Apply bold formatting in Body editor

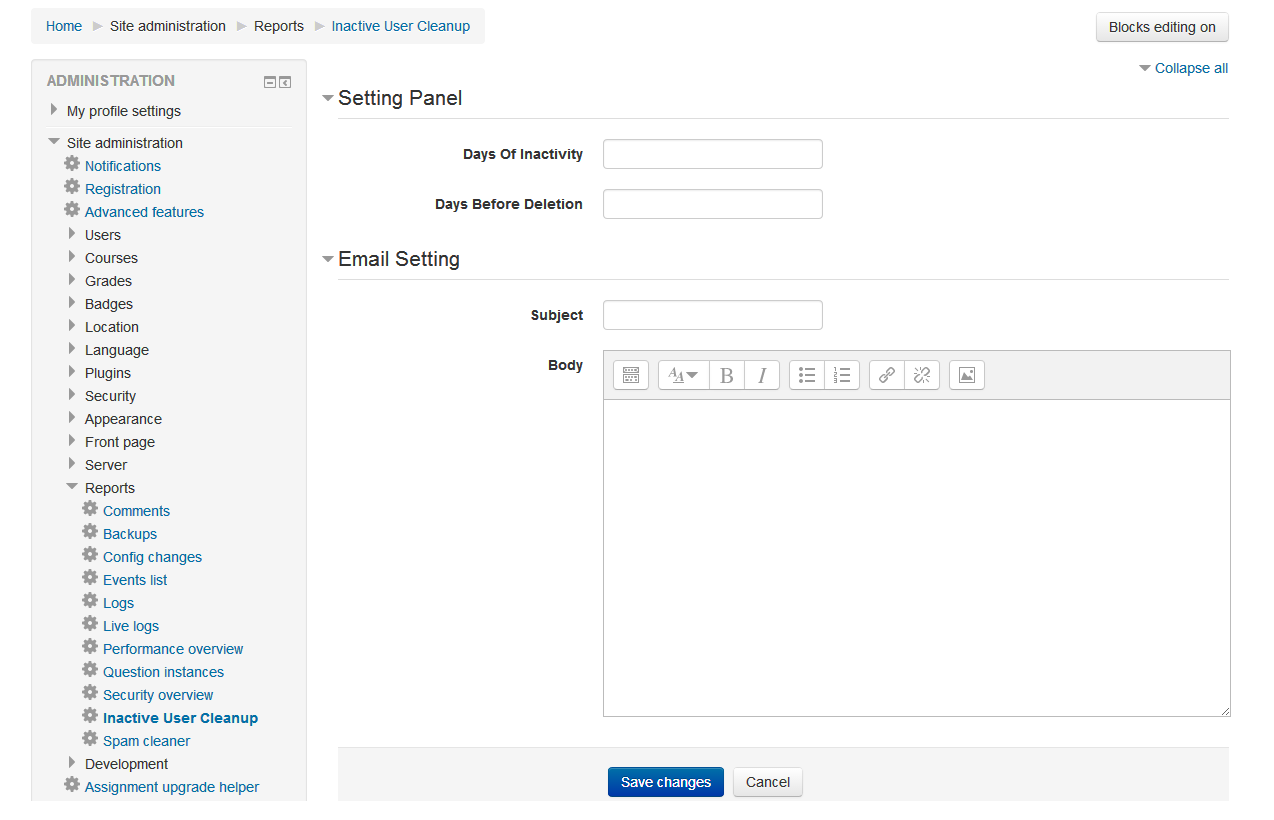point(727,375)
